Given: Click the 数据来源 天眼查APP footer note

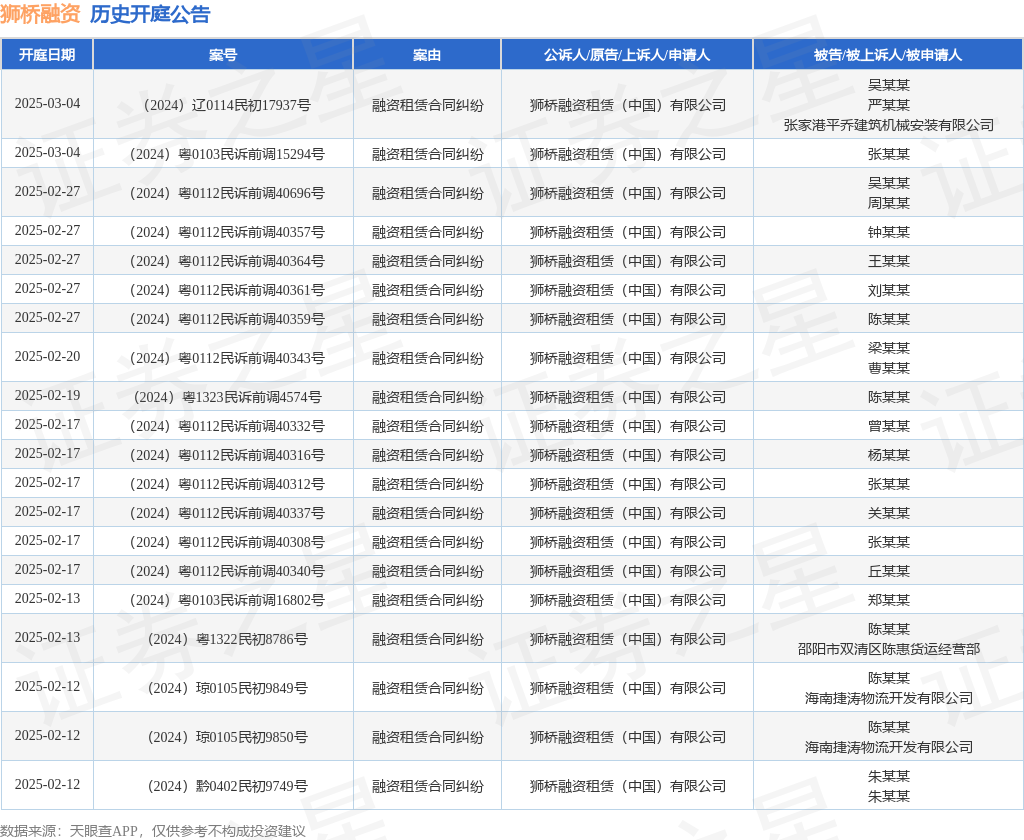Looking at the screenshot, I should click(x=153, y=831).
